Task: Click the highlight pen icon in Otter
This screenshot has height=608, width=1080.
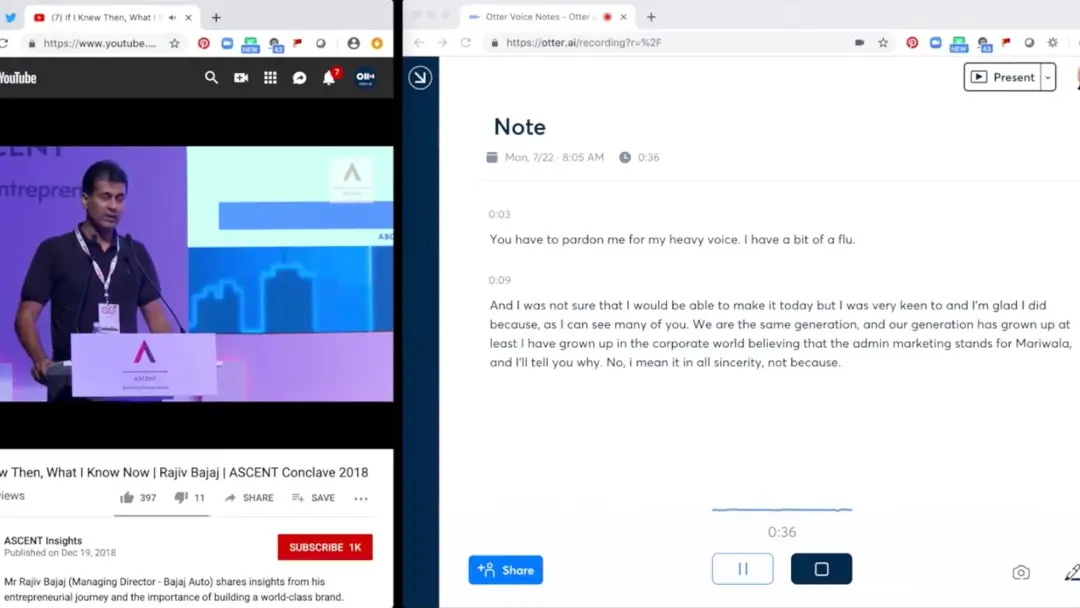Action: (1072, 572)
